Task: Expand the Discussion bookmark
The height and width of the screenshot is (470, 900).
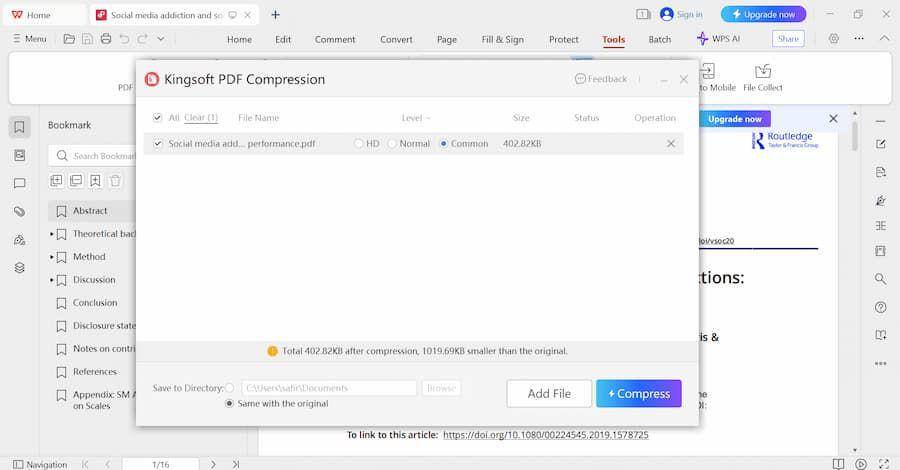Action: (52, 280)
